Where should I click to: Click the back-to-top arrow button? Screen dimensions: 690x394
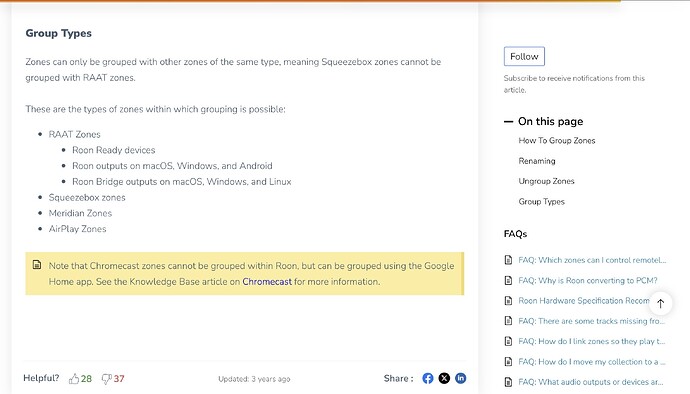(x=660, y=303)
